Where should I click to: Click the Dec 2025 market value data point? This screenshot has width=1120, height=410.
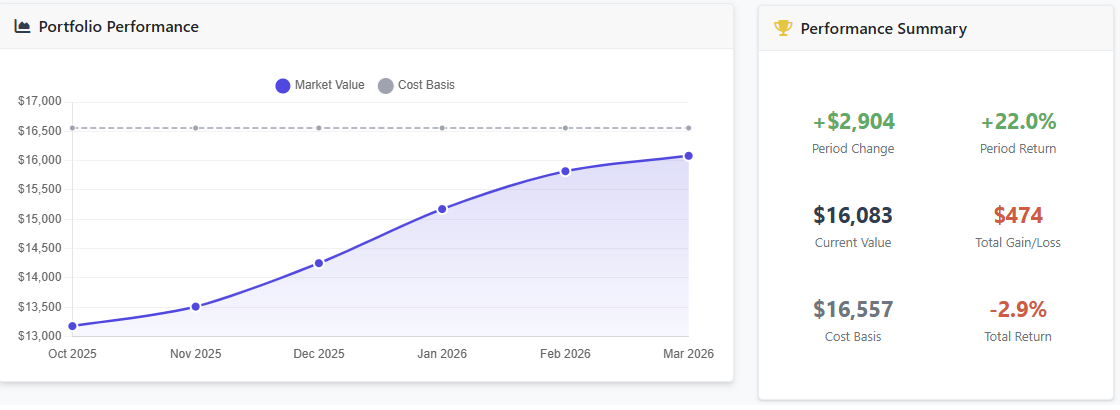click(x=319, y=263)
